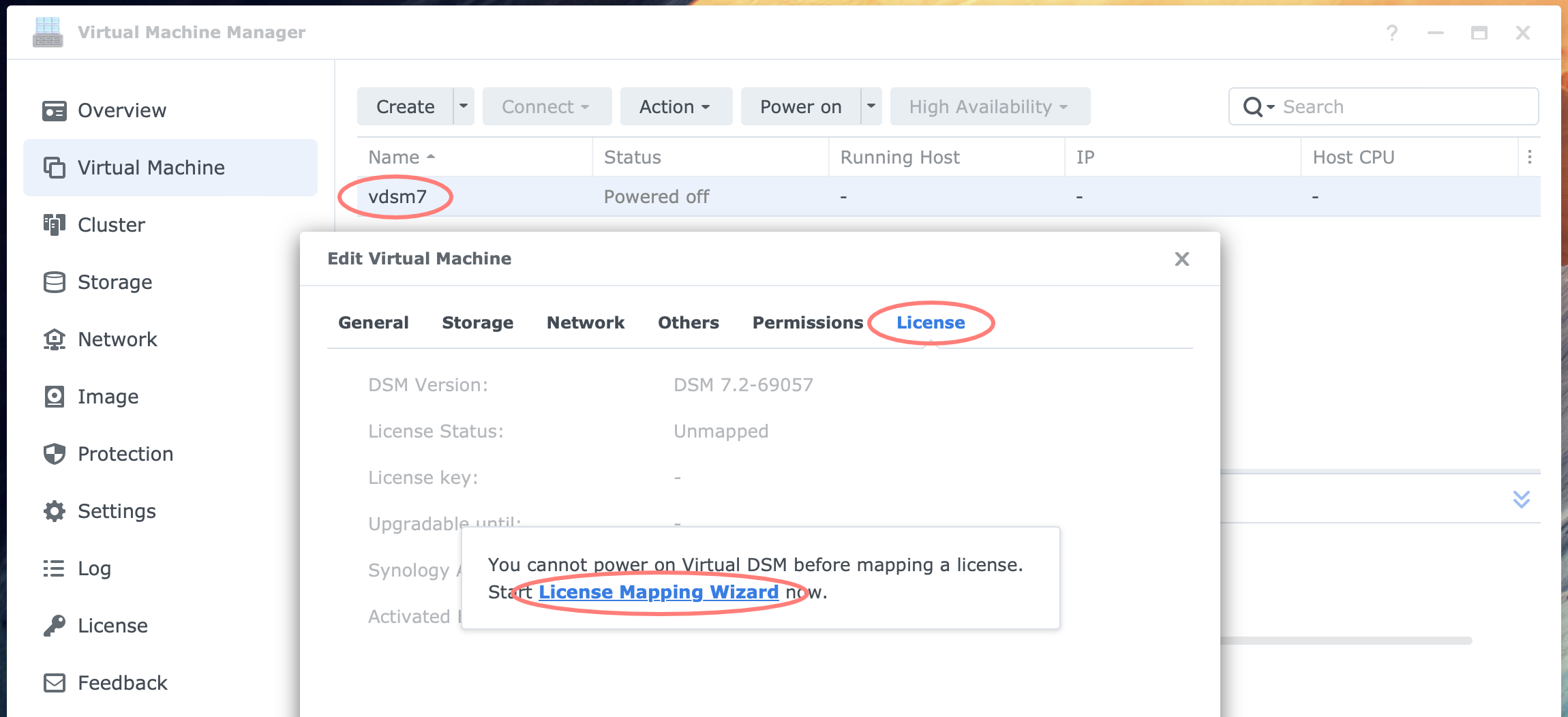Click the Settings gear icon

[x=55, y=511]
